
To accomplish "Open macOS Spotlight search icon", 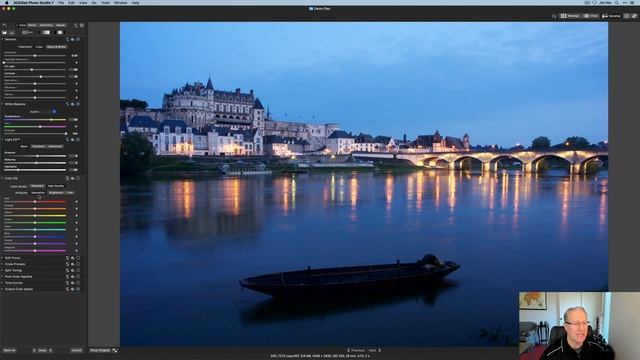I will (x=617, y=2).
